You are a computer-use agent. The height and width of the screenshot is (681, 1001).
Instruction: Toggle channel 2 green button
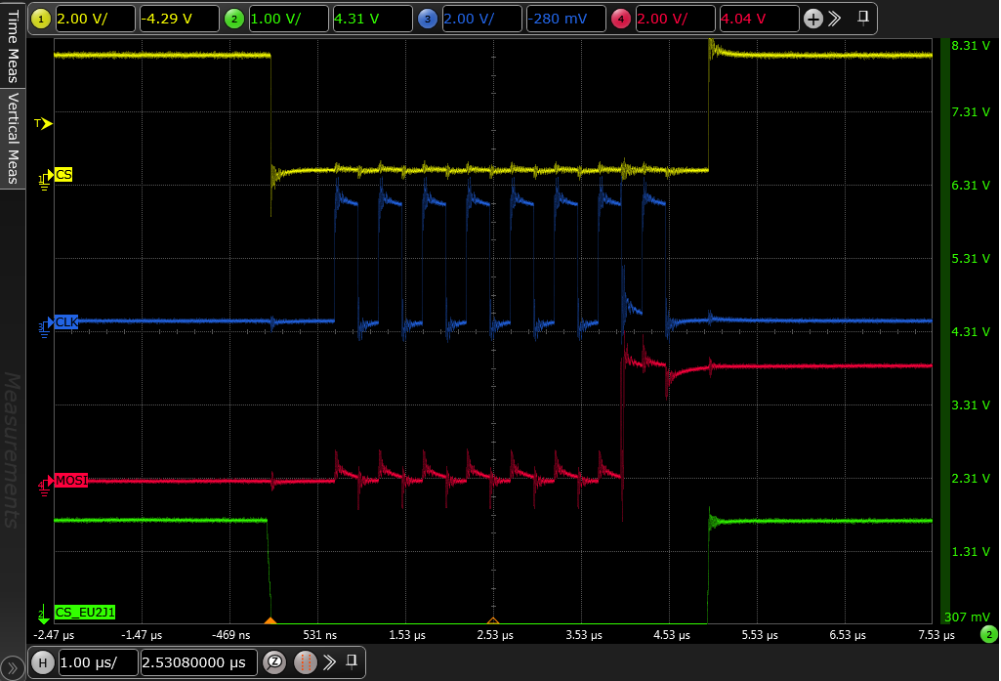[x=234, y=19]
